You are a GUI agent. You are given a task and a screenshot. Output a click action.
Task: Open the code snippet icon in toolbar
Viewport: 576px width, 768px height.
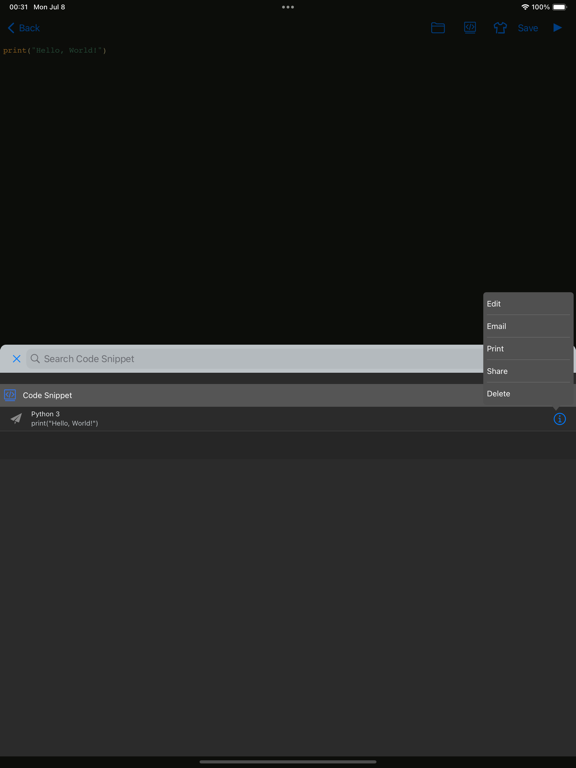[470, 28]
